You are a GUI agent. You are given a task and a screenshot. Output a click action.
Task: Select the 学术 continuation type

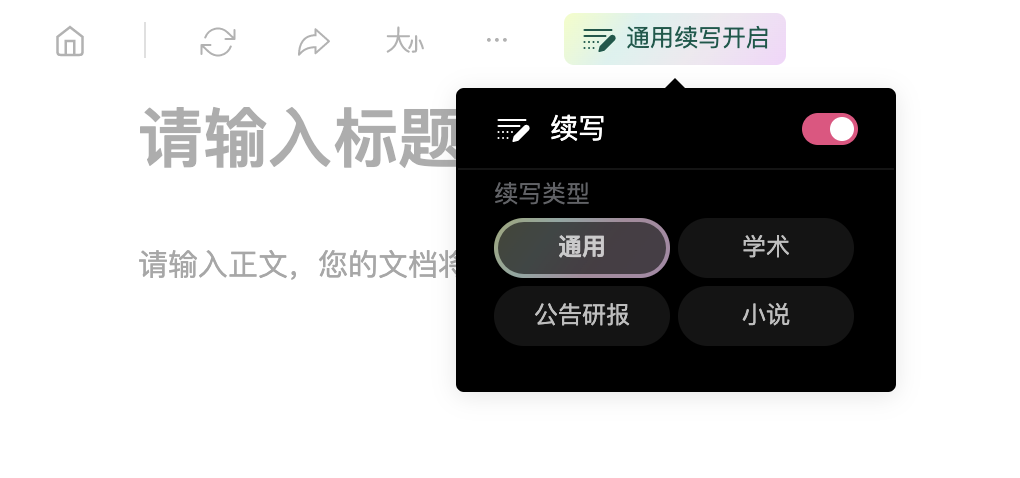coord(766,248)
